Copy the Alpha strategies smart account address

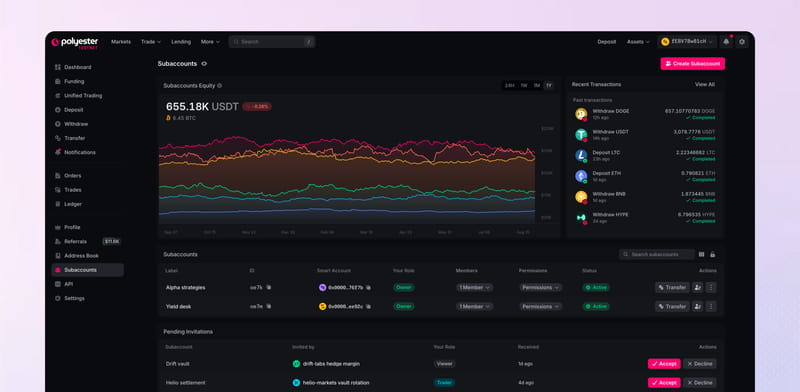[x=368, y=287]
